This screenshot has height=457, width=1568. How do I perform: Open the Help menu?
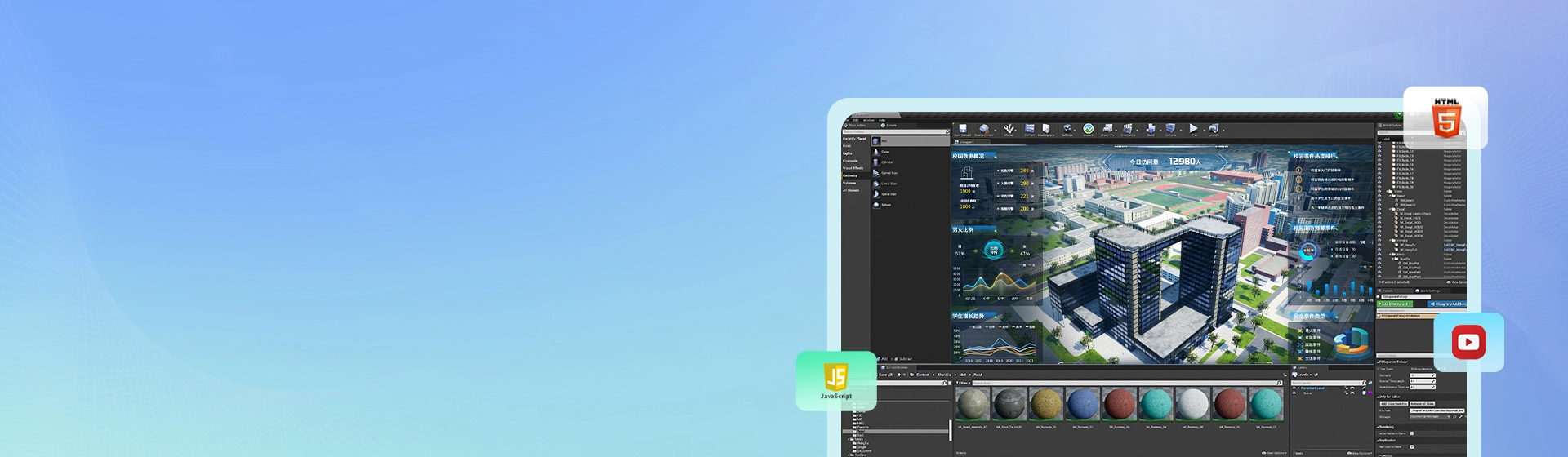[882, 120]
